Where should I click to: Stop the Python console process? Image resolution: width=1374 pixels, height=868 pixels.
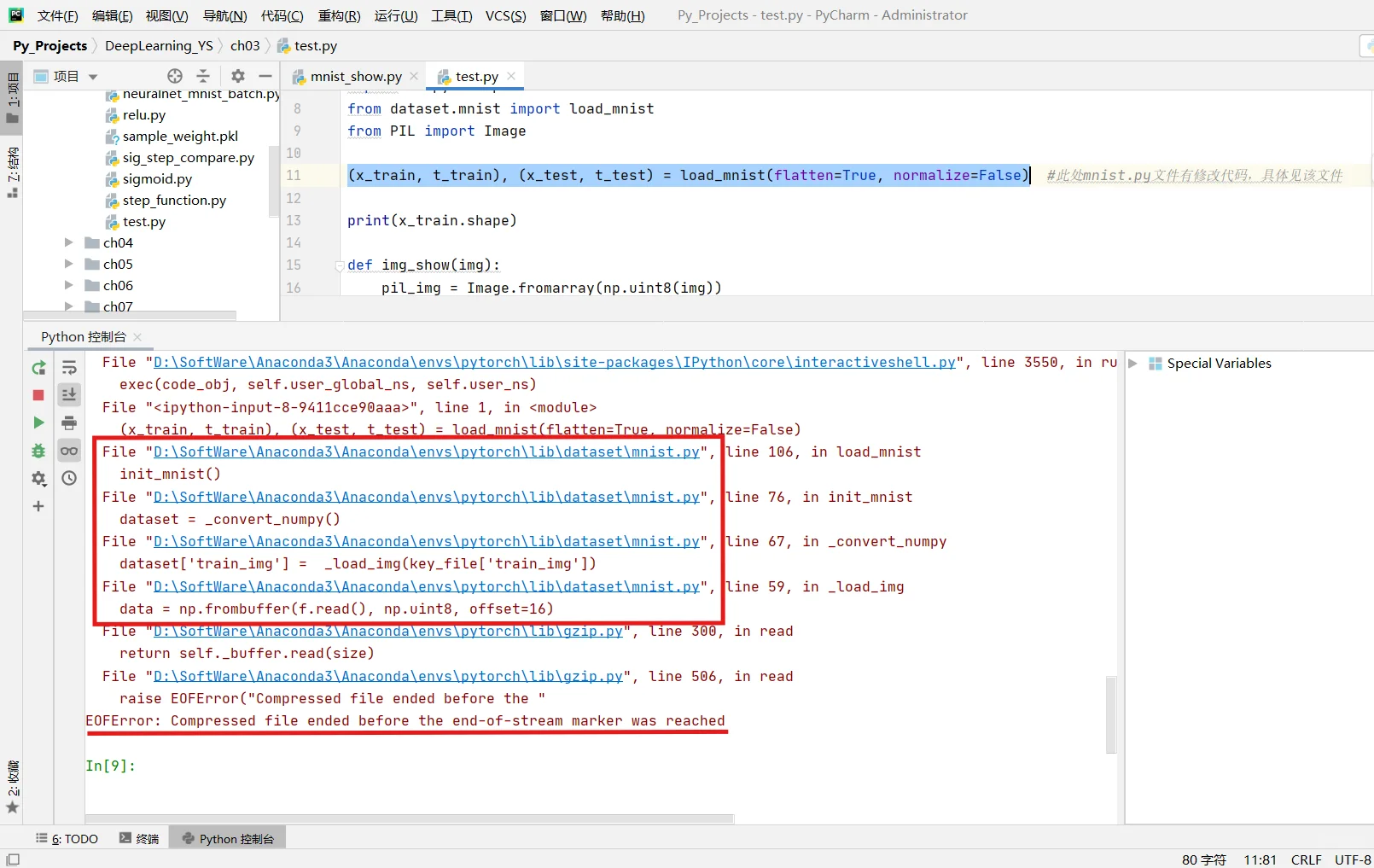(x=38, y=395)
